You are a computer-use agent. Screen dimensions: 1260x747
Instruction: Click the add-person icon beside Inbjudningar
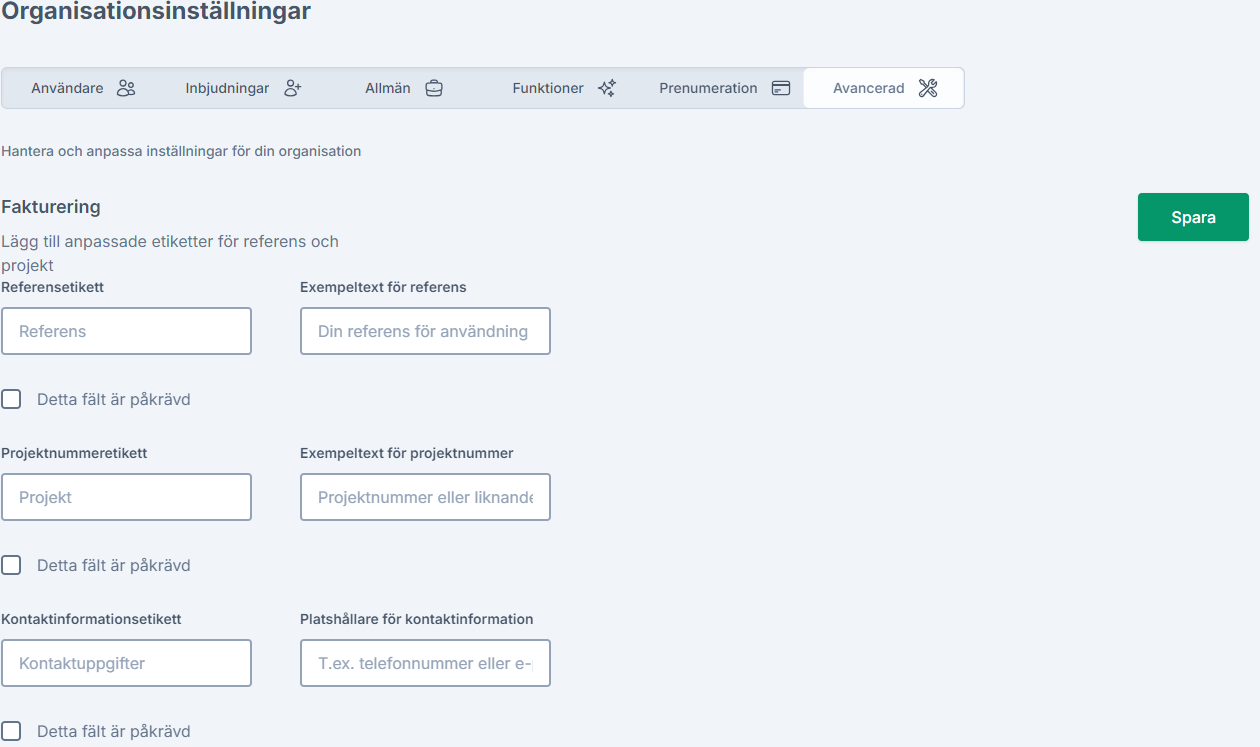click(292, 88)
